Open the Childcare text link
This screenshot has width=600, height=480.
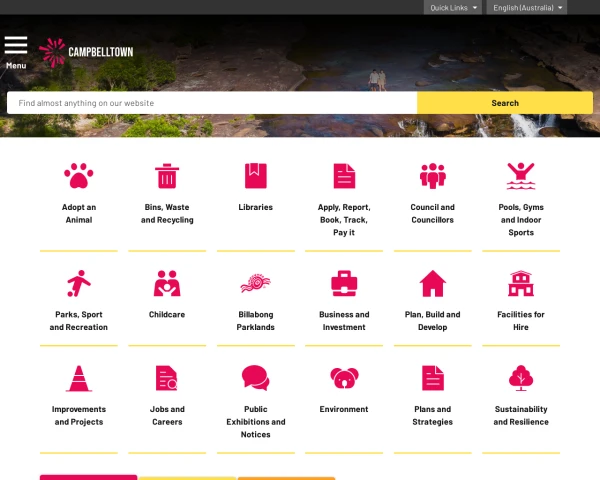[x=167, y=315]
